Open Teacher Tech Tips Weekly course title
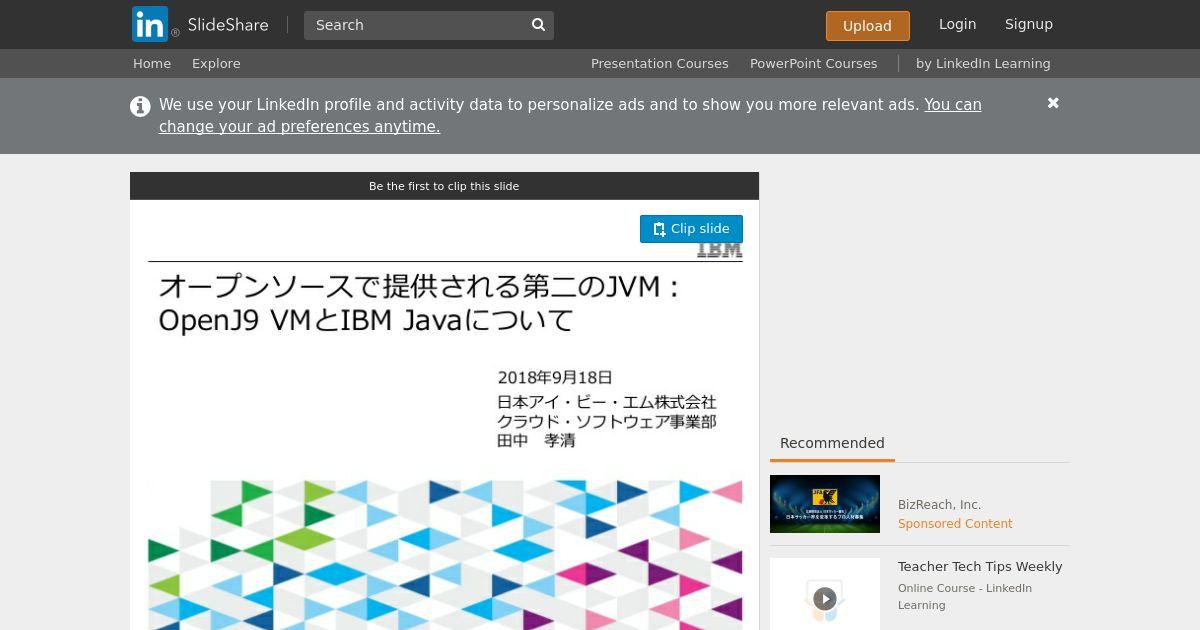Viewport: 1200px width, 630px height. click(x=980, y=567)
